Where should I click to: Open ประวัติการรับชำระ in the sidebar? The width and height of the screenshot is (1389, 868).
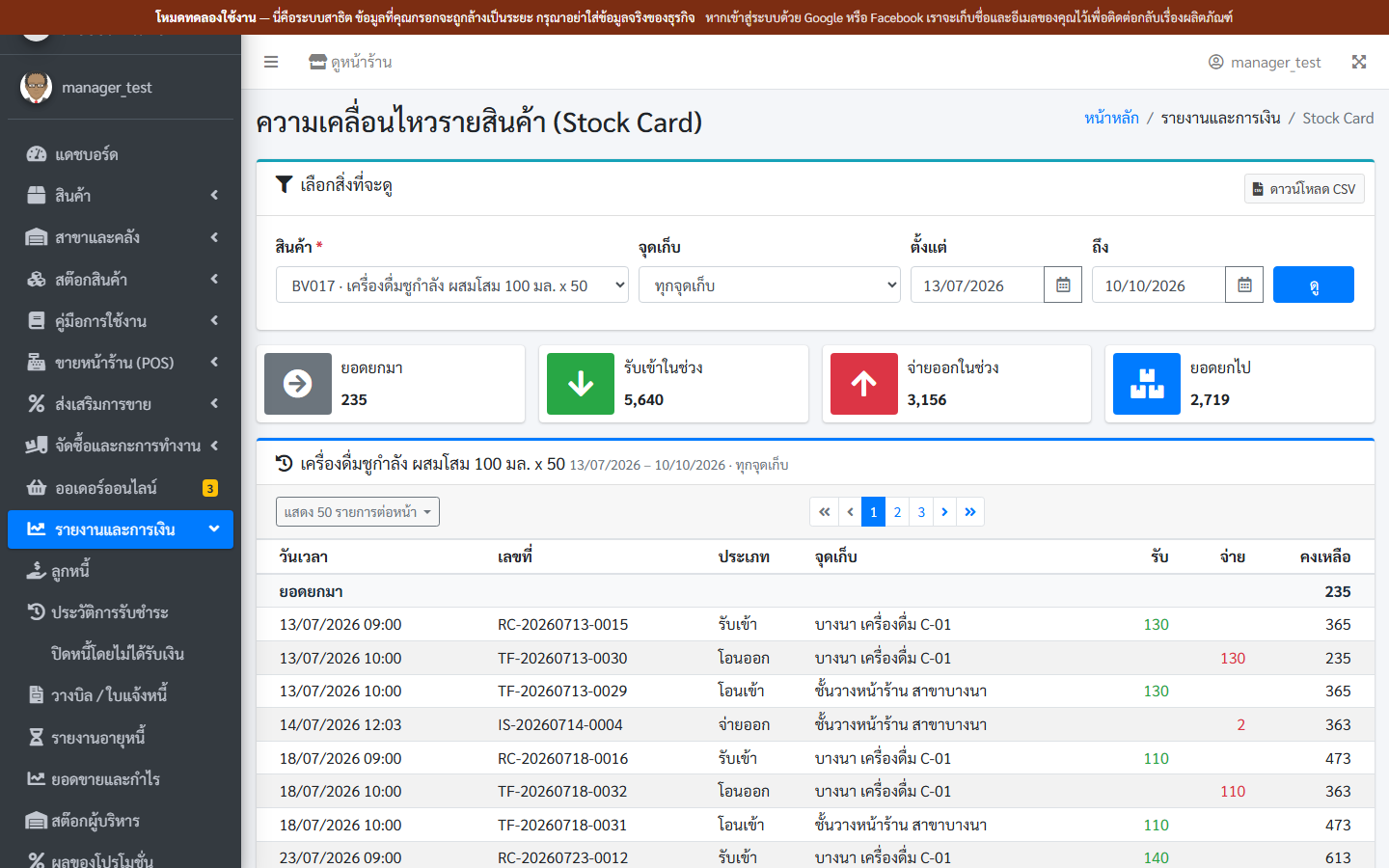[x=121, y=612]
